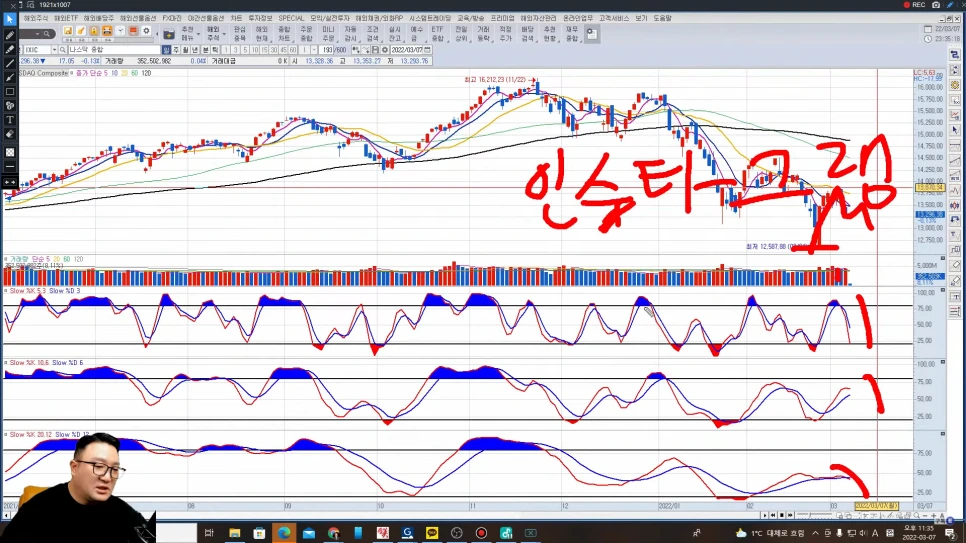Click the 실시잔고 toolbar button
The height and width of the screenshot is (543, 966).
pyautogui.click(x=394, y=34)
